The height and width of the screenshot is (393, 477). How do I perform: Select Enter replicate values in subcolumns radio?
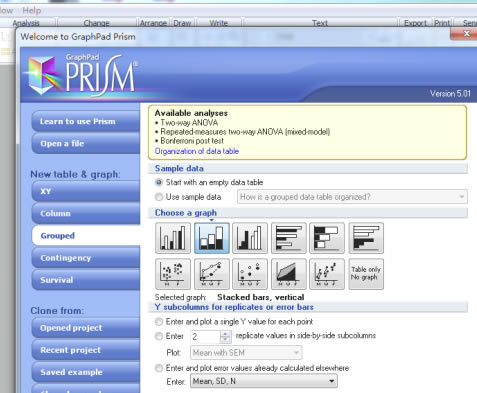pyautogui.click(x=159, y=336)
